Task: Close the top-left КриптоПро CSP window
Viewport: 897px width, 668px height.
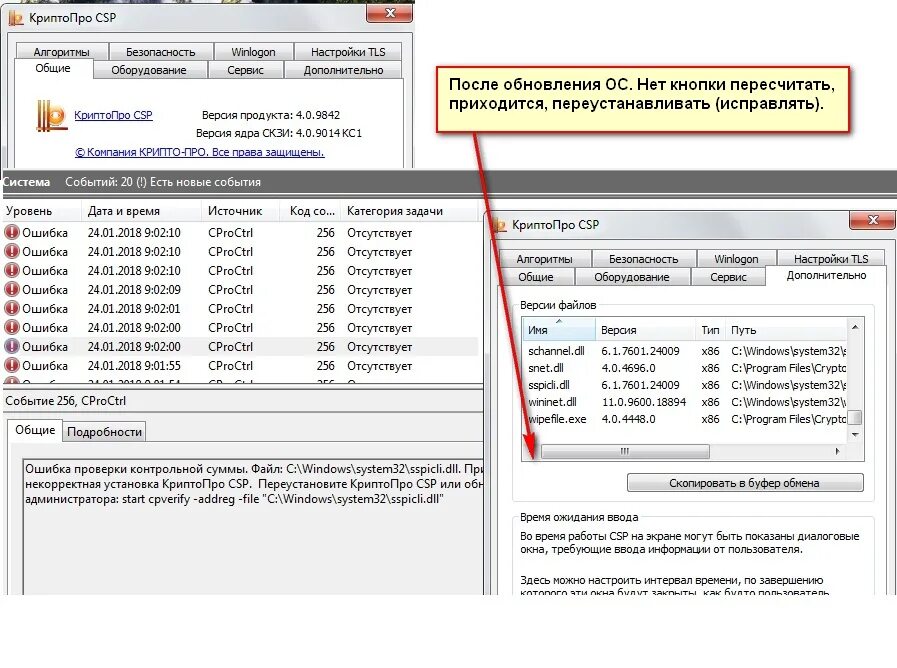Action: coord(390,13)
